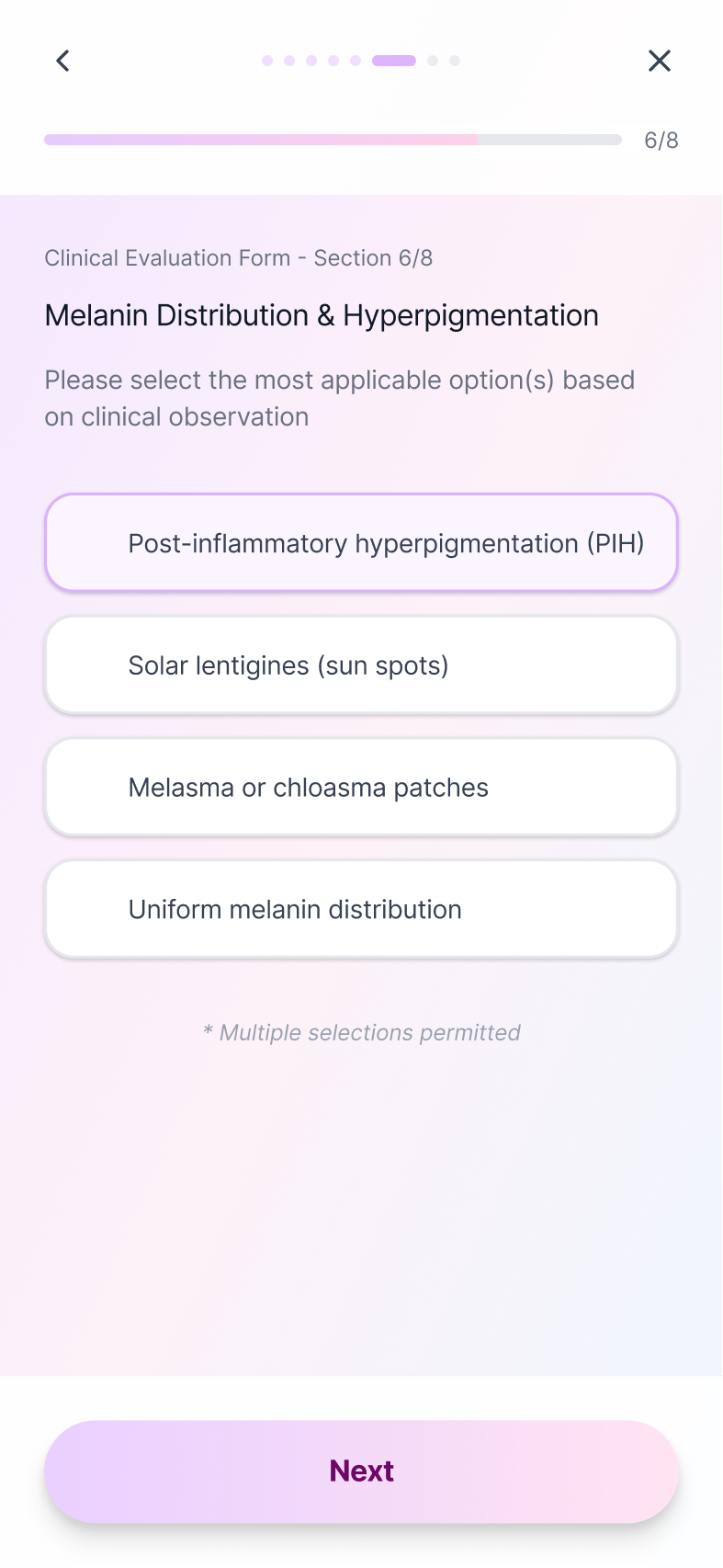
Task: Tap the elongated sixth step indicator
Action: pos(393,61)
